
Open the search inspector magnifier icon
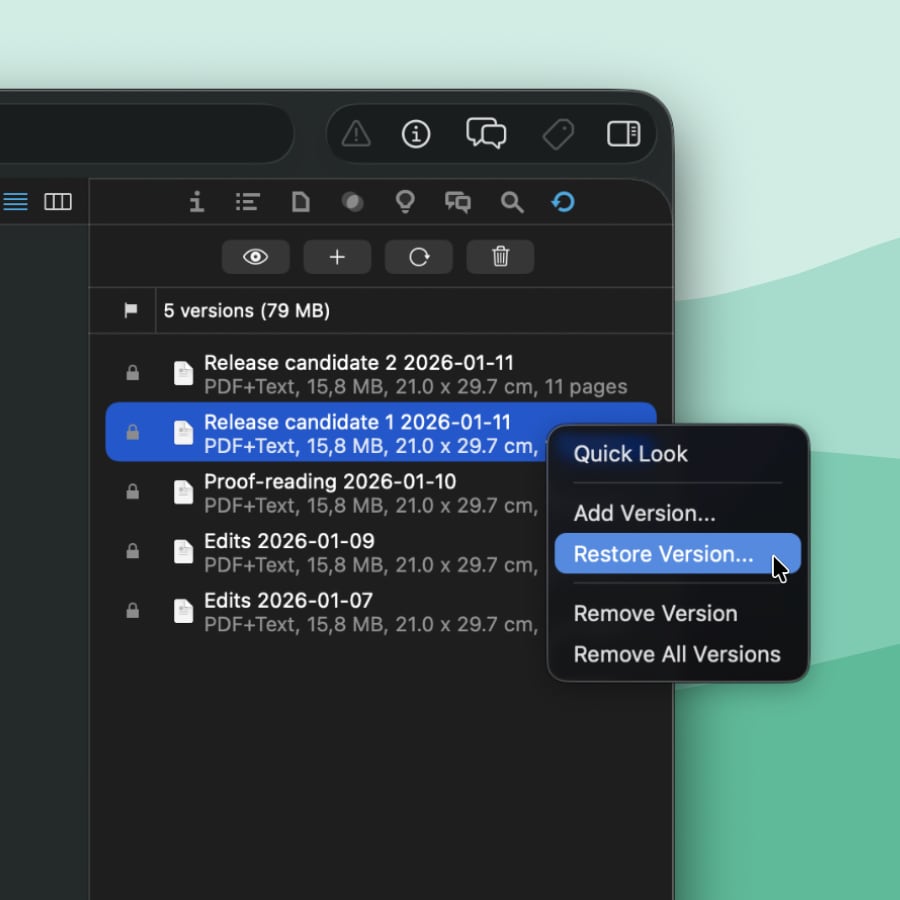(512, 203)
